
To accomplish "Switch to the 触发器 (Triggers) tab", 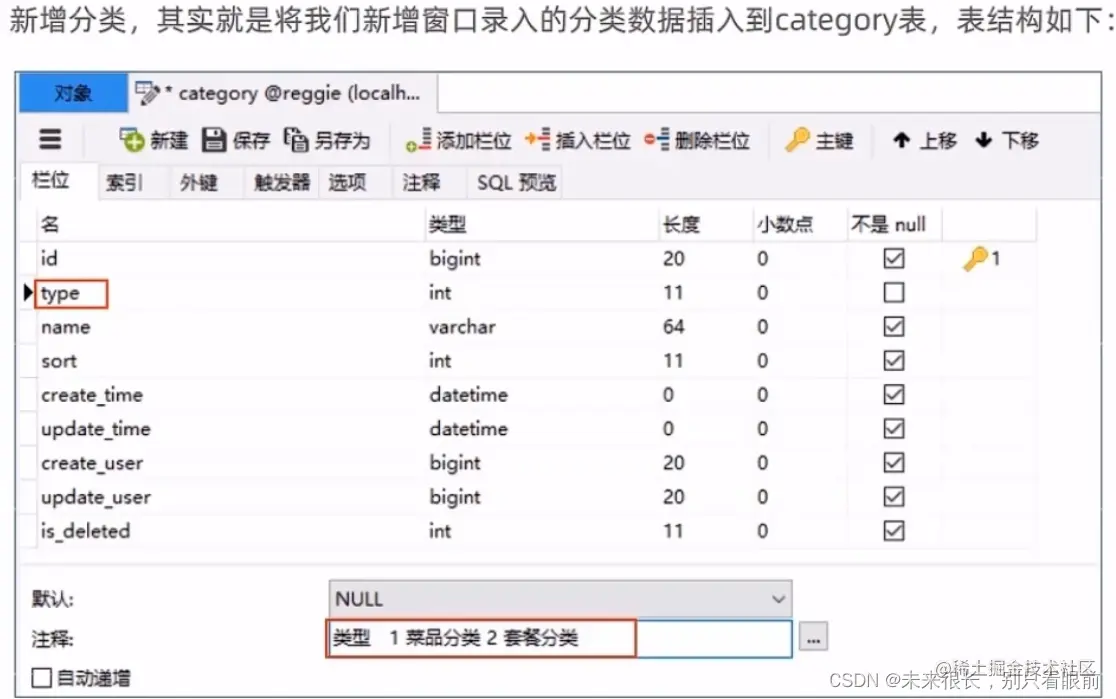I will (x=282, y=183).
